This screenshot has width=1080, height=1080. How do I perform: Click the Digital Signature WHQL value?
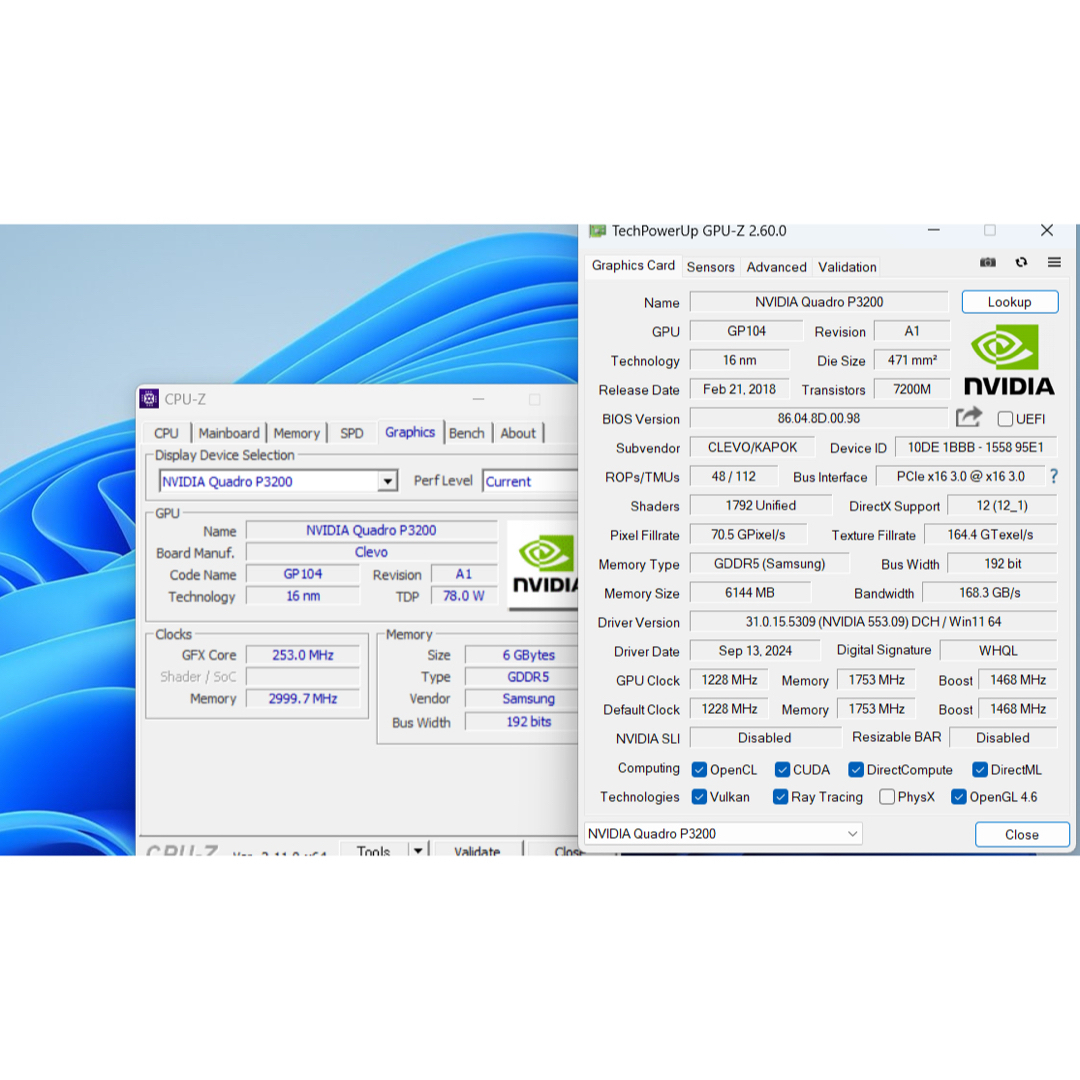pos(998,650)
